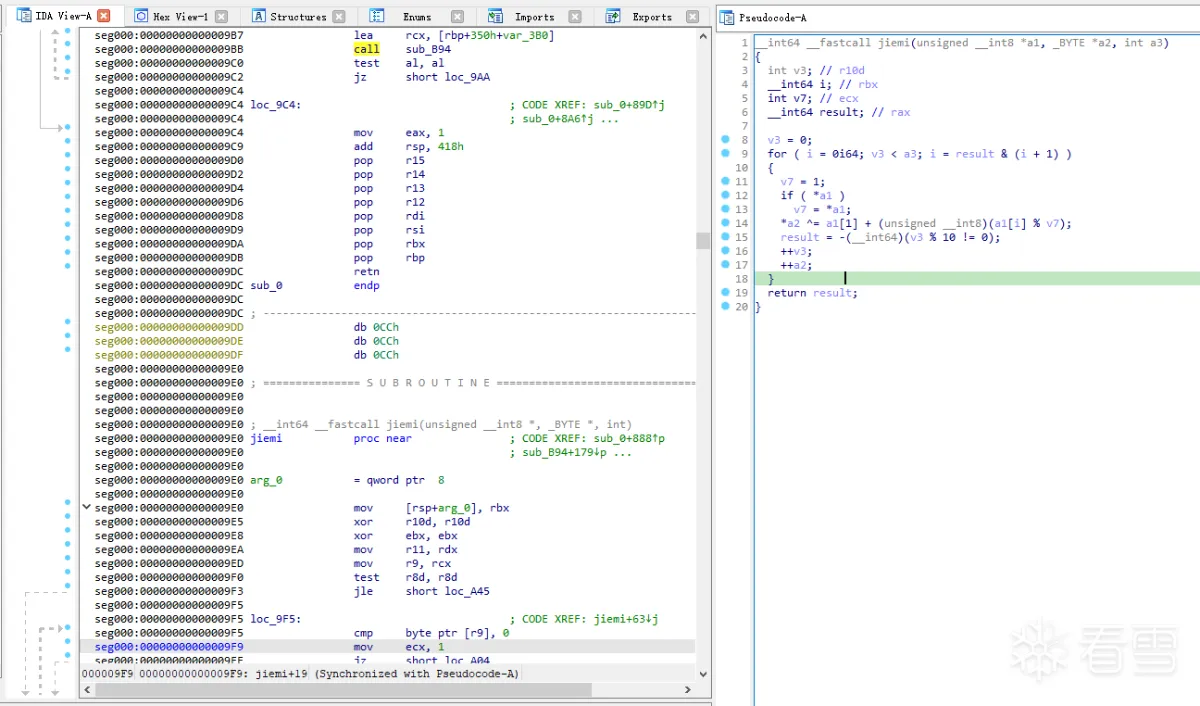Viewport: 1200px width, 706px height.
Task: Close the Imports tab
Action: tap(575, 16)
